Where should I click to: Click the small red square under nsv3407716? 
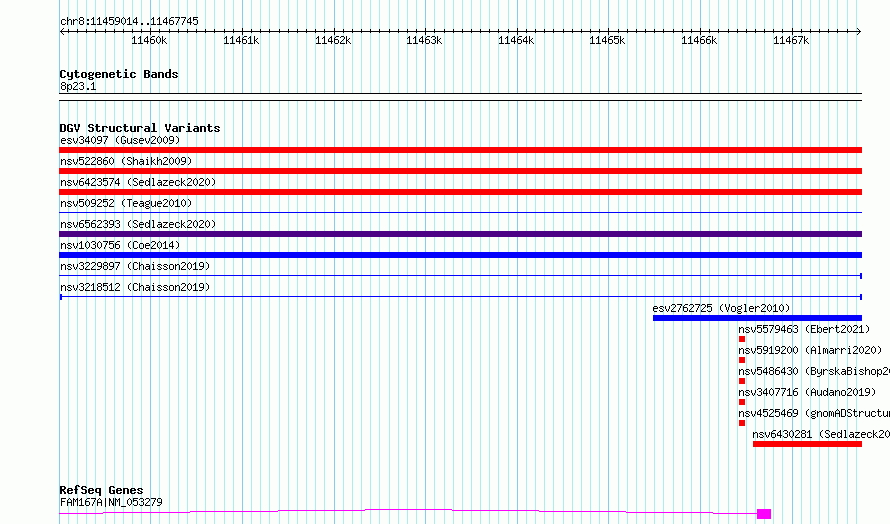(x=742, y=402)
